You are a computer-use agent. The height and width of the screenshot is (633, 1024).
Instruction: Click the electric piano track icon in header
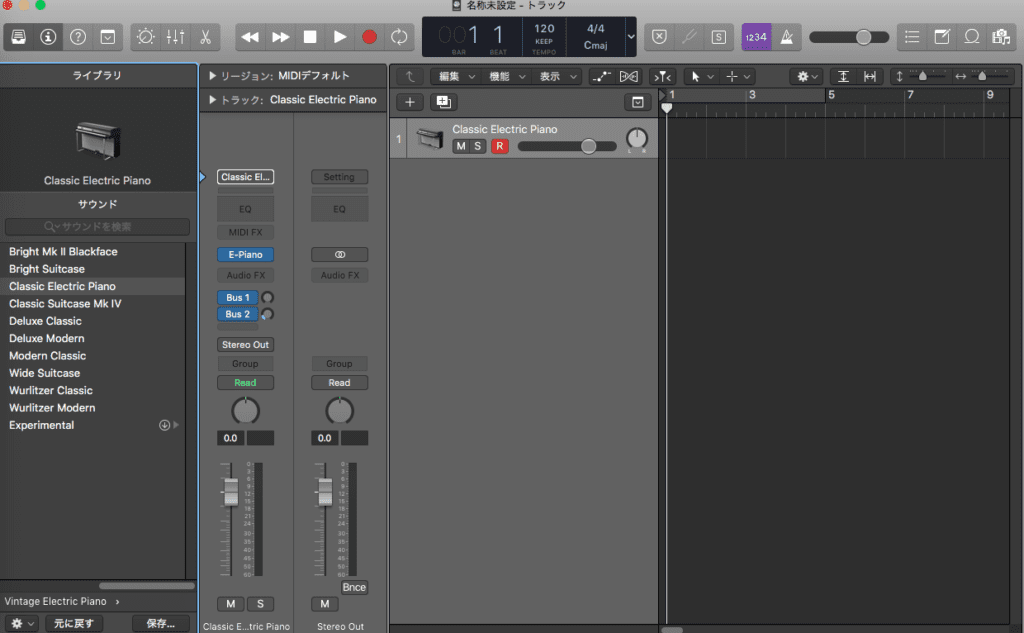430,138
